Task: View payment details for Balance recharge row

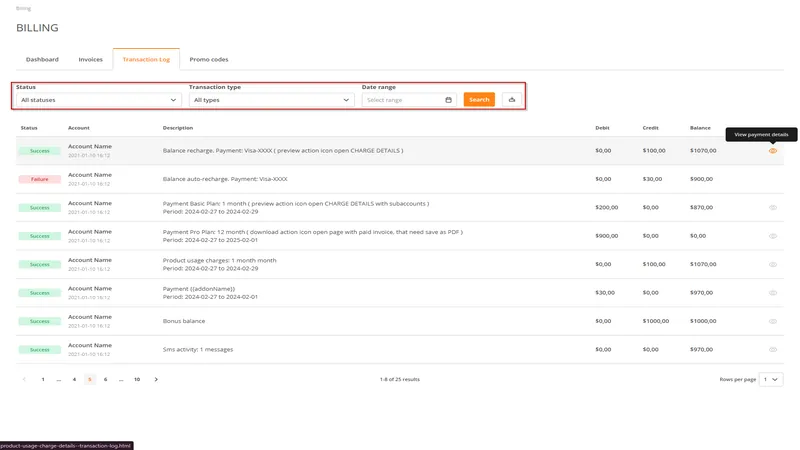Action: point(773,150)
